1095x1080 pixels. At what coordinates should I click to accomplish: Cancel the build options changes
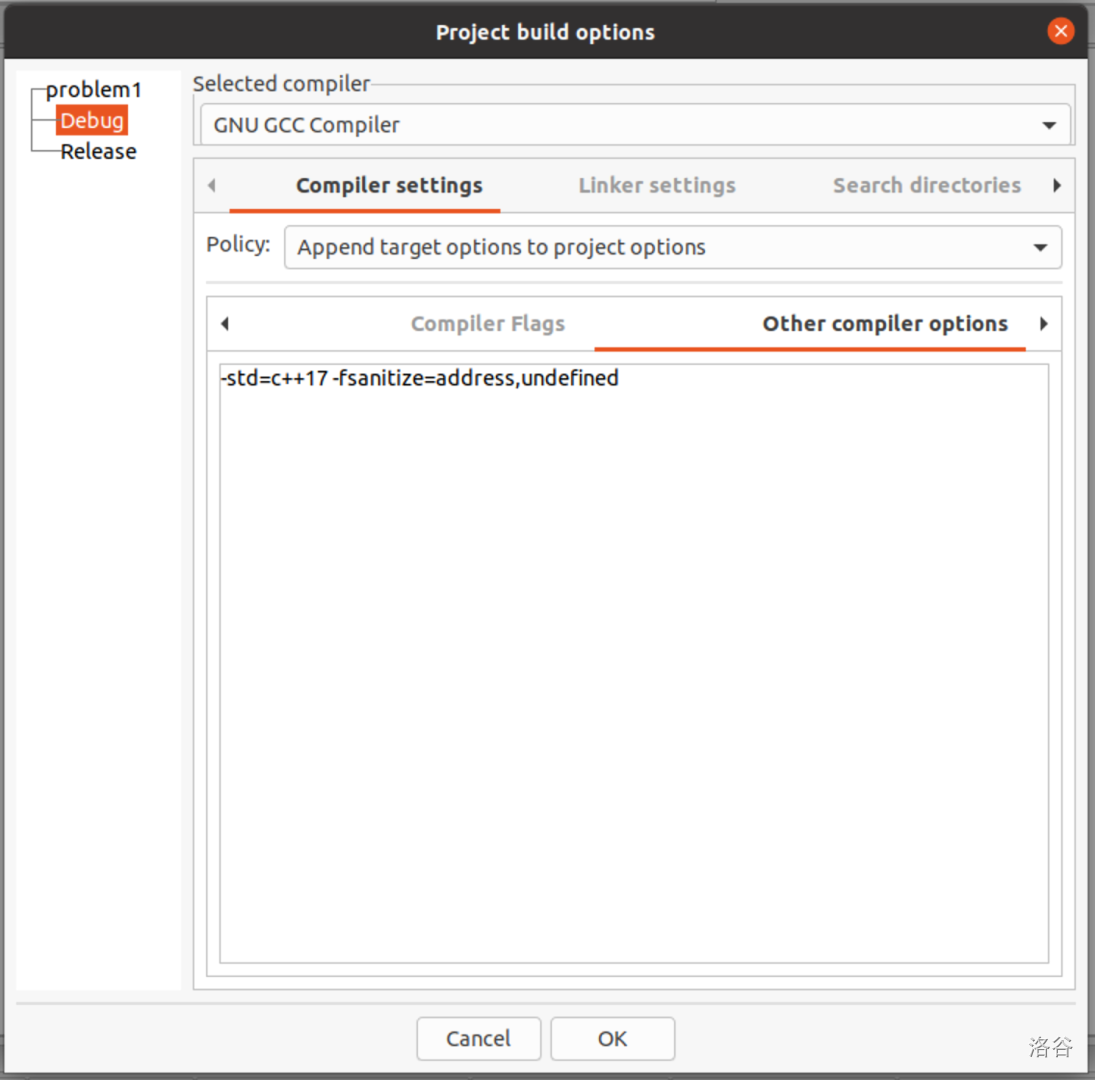point(478,1039)
